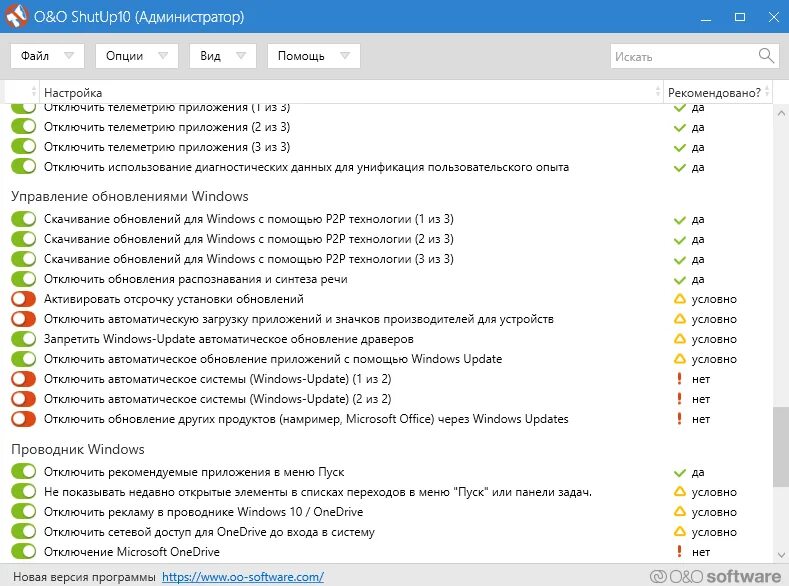Open the Опции dropdown menu
Viewport: 789px width, 586px height.
[137, 56]
